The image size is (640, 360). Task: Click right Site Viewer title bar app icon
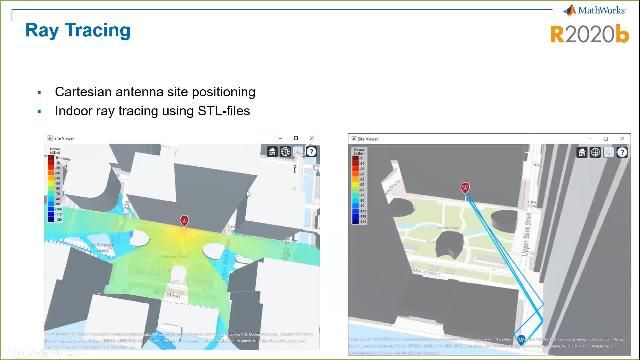(x=353, y=139)
